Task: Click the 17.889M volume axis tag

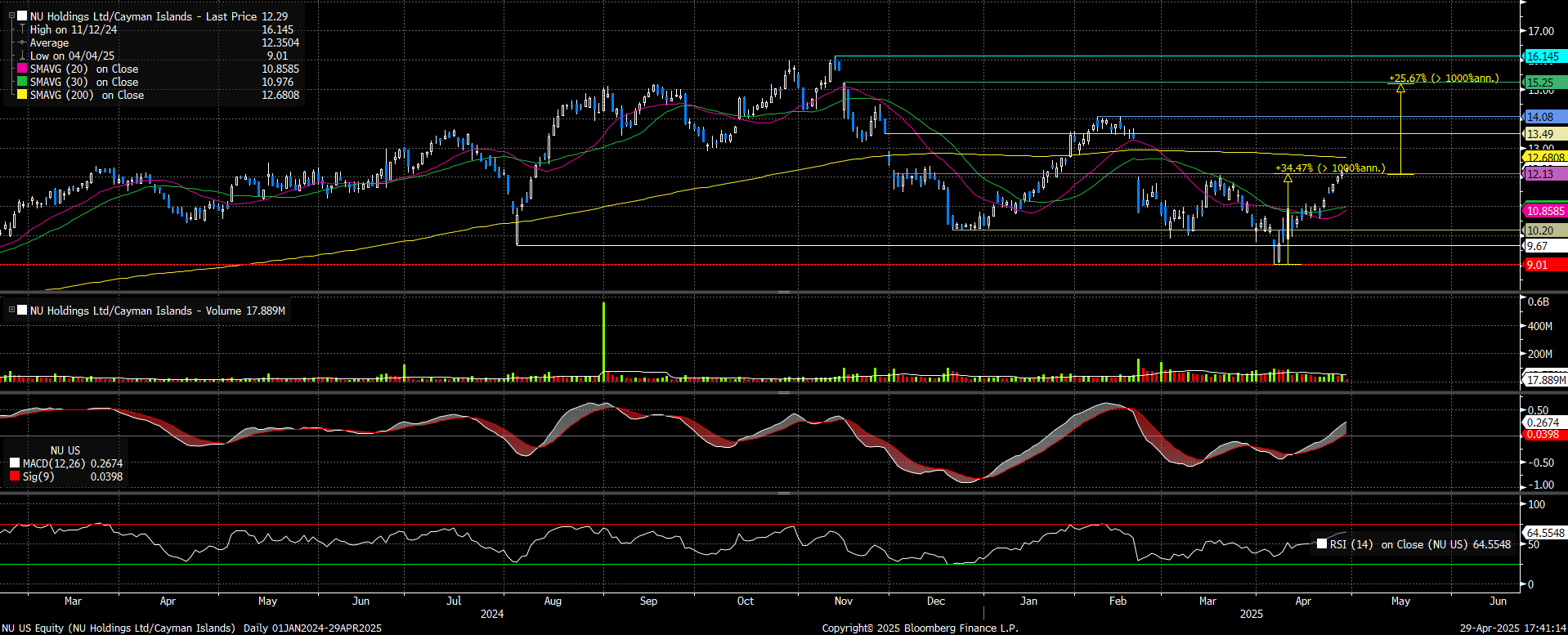Action: point(1545,380)
